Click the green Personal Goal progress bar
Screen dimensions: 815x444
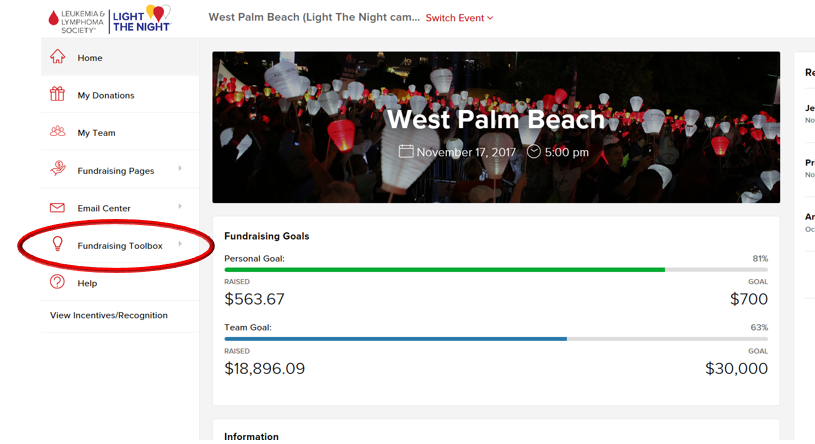[x=444, y=270]
